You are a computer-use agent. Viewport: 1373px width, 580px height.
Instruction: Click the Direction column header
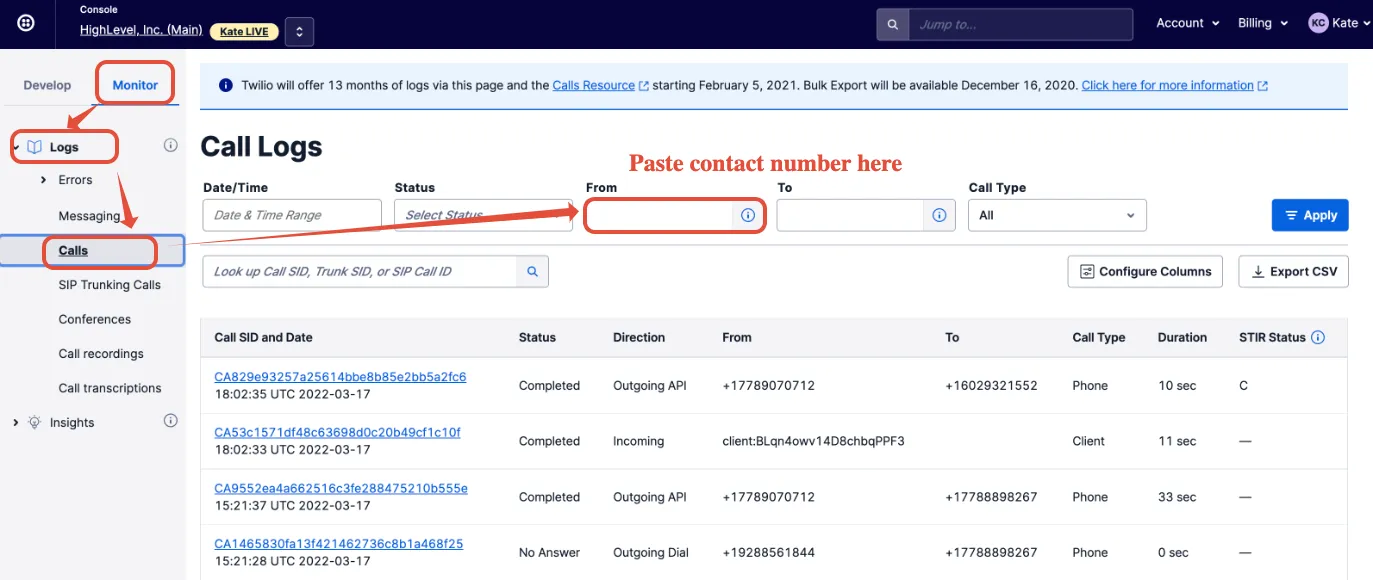[639, 338]
